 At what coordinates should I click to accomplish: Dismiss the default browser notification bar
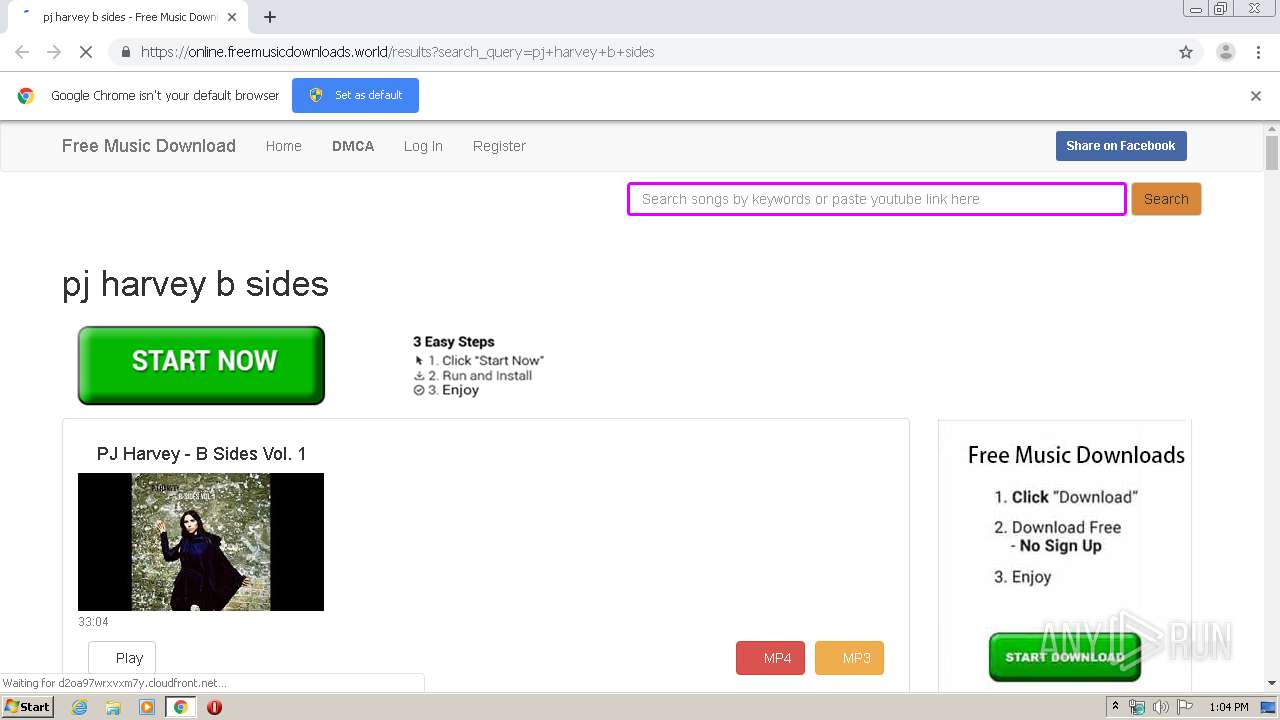(x=1256, y=96)
